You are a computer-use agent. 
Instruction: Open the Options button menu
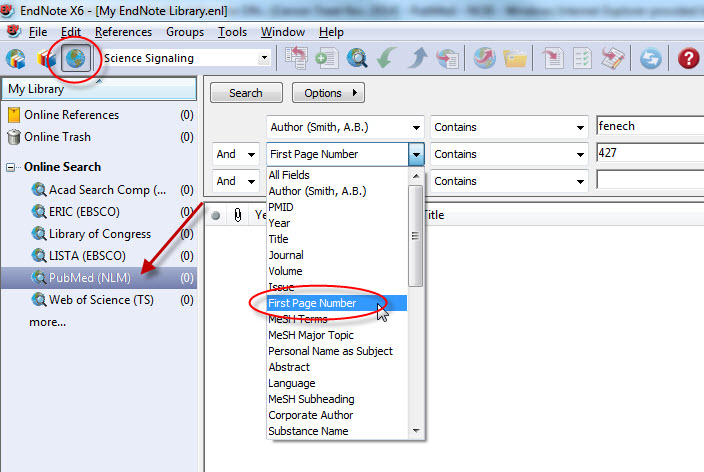point(328,93)
